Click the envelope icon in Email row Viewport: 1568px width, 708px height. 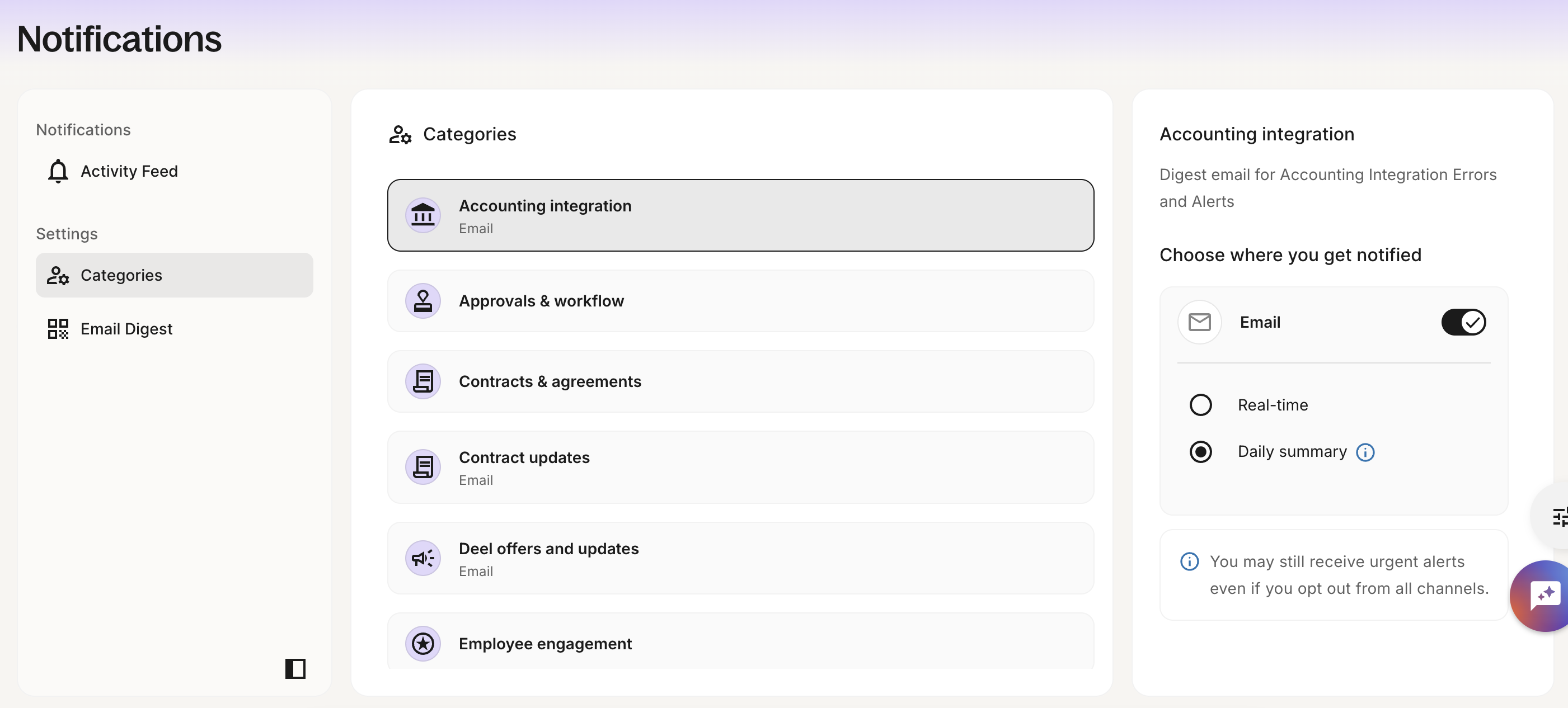[x=1199, y=322]
